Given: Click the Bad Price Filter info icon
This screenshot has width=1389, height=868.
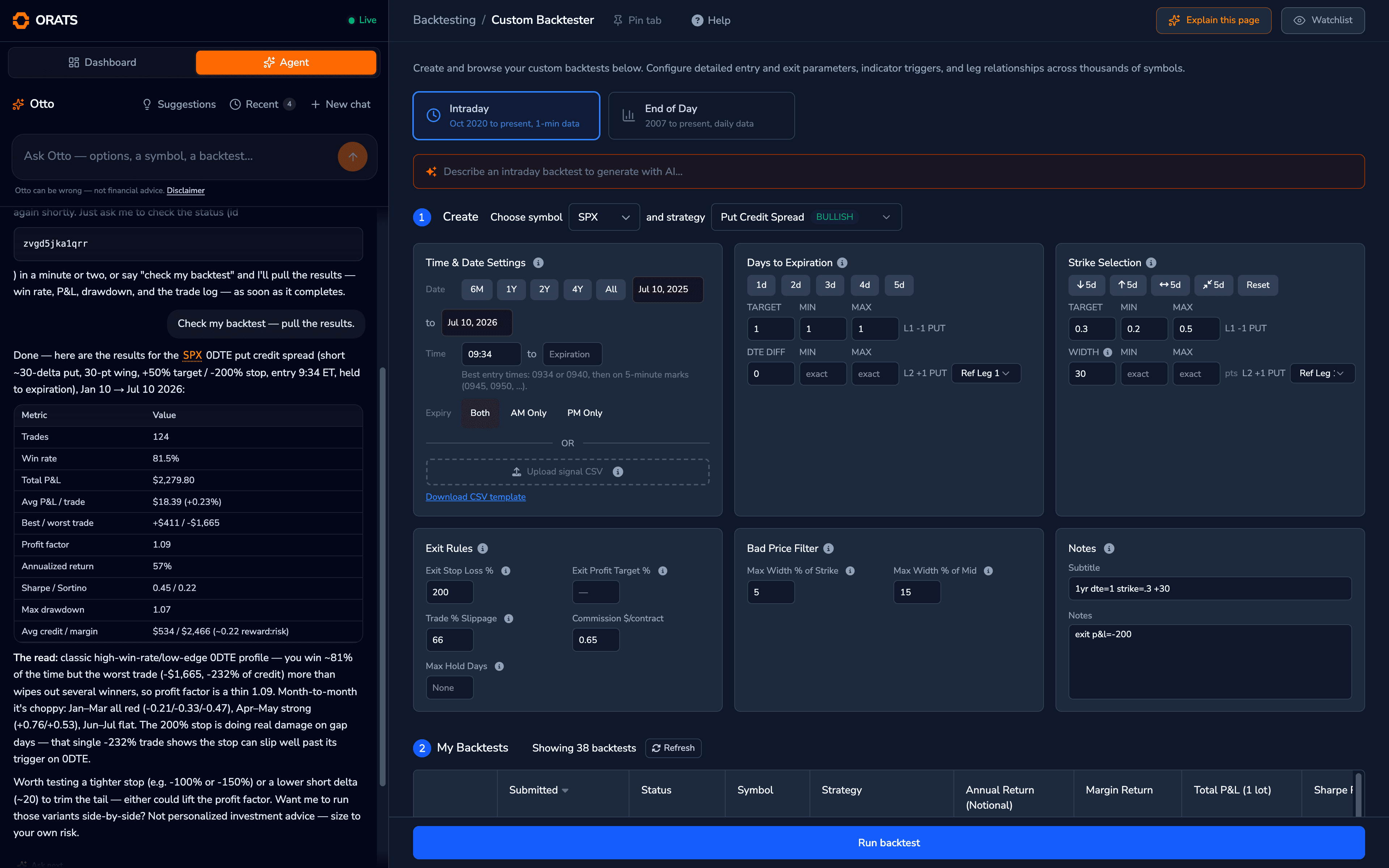Looking at the screenshot, I should click(x=828, y=548).
